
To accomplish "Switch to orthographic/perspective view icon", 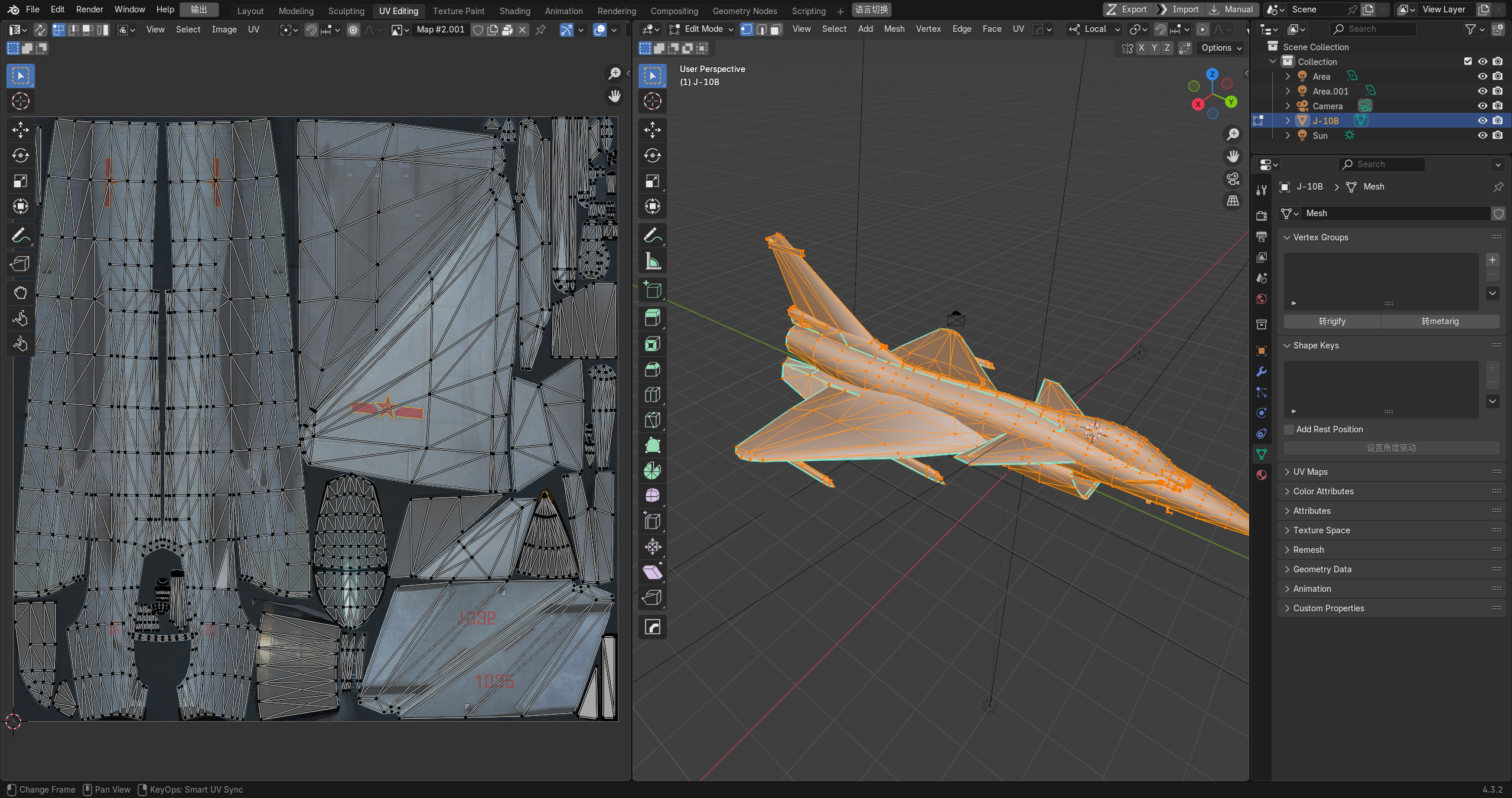I will (x=1233, y=201).
